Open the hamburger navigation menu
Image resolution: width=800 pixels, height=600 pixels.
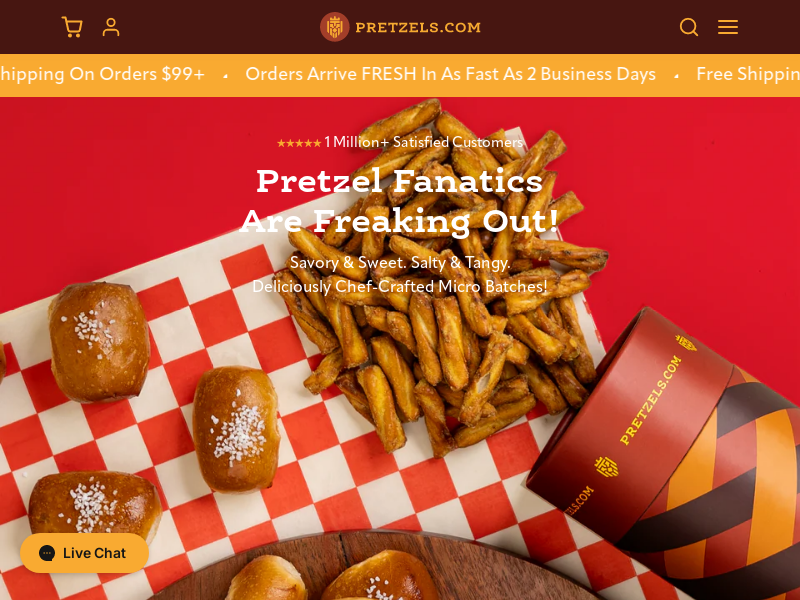(x=728, y=27)
